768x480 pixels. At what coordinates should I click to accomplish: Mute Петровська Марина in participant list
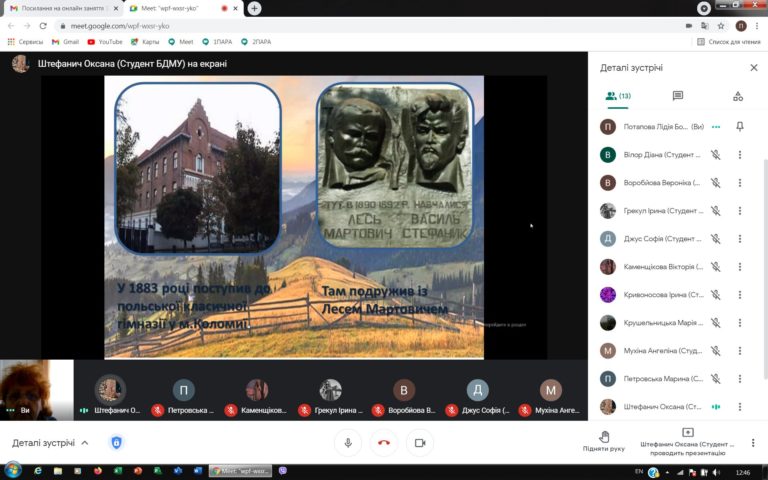click(x=716, y=378)
